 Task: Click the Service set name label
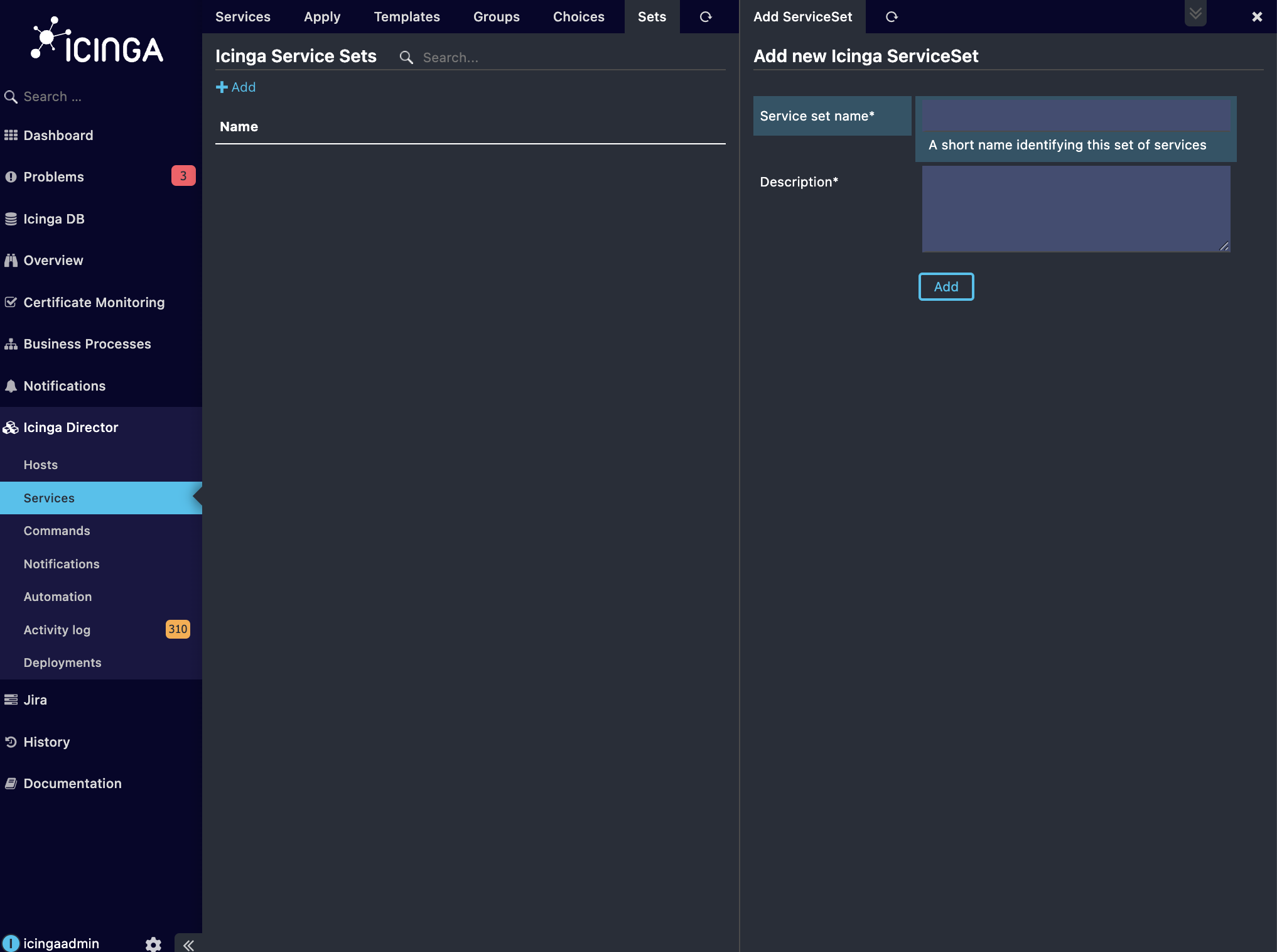coord(817,116)
